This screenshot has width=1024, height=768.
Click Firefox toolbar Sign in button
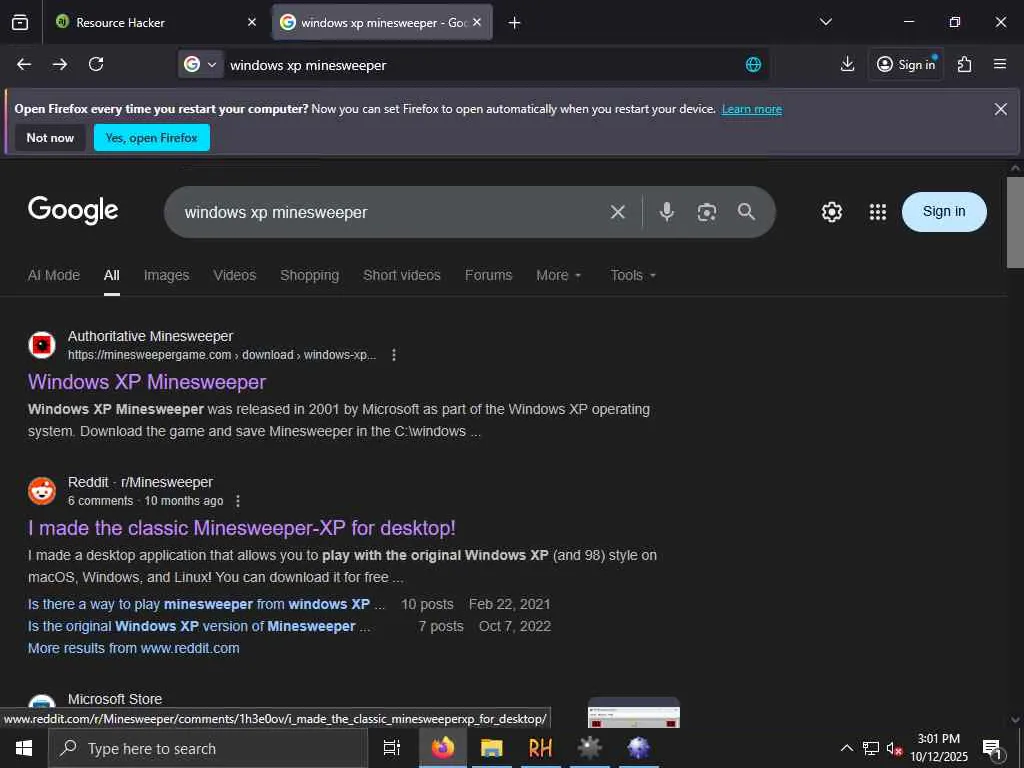[906, 64]
